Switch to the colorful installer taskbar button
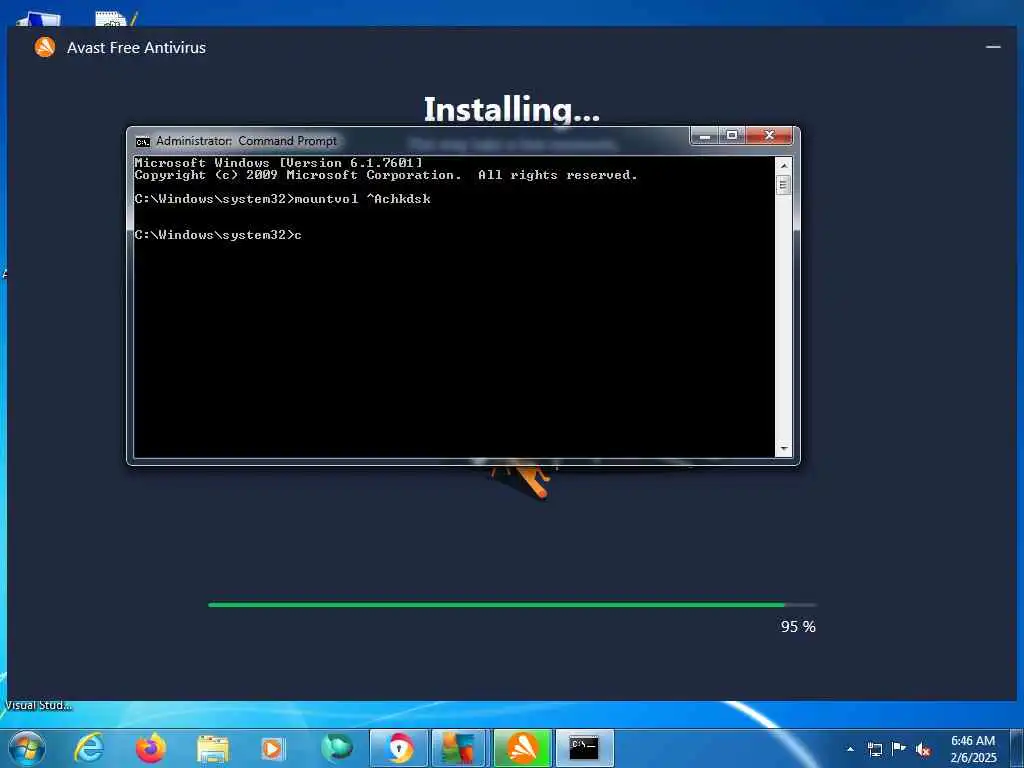 pos(458,748)
